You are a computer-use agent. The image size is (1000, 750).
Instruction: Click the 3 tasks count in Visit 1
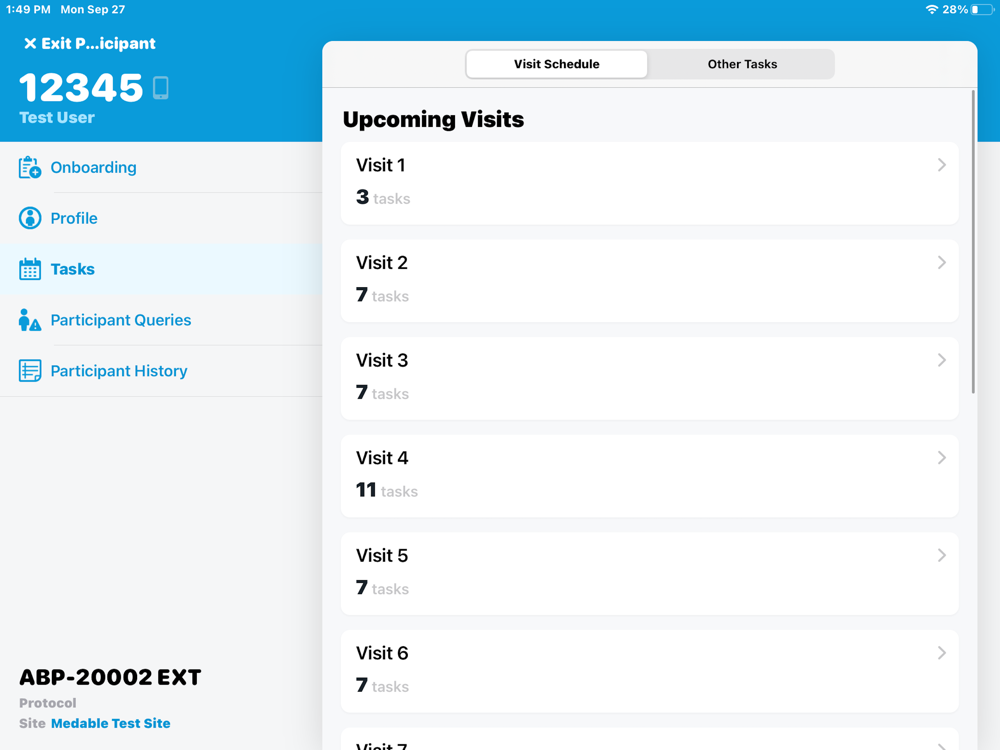(x=383, y=198)
